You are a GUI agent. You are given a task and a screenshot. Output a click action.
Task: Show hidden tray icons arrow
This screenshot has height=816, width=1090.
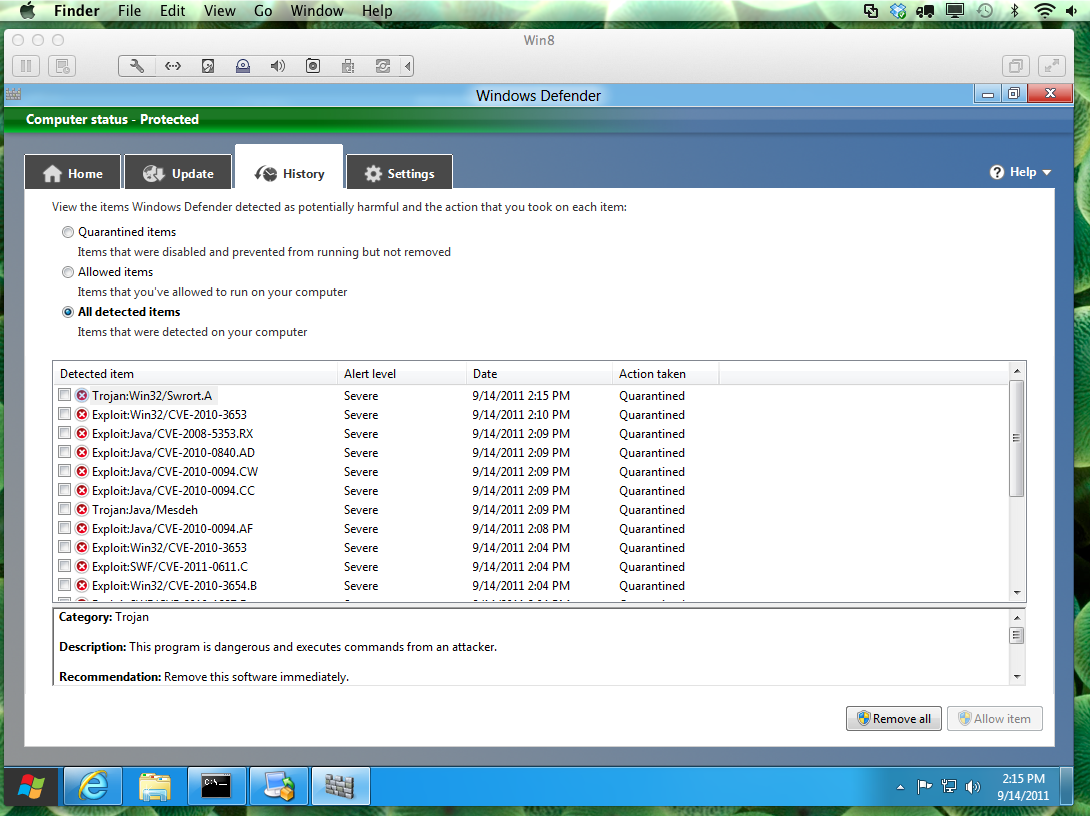[x=900, y=787]
